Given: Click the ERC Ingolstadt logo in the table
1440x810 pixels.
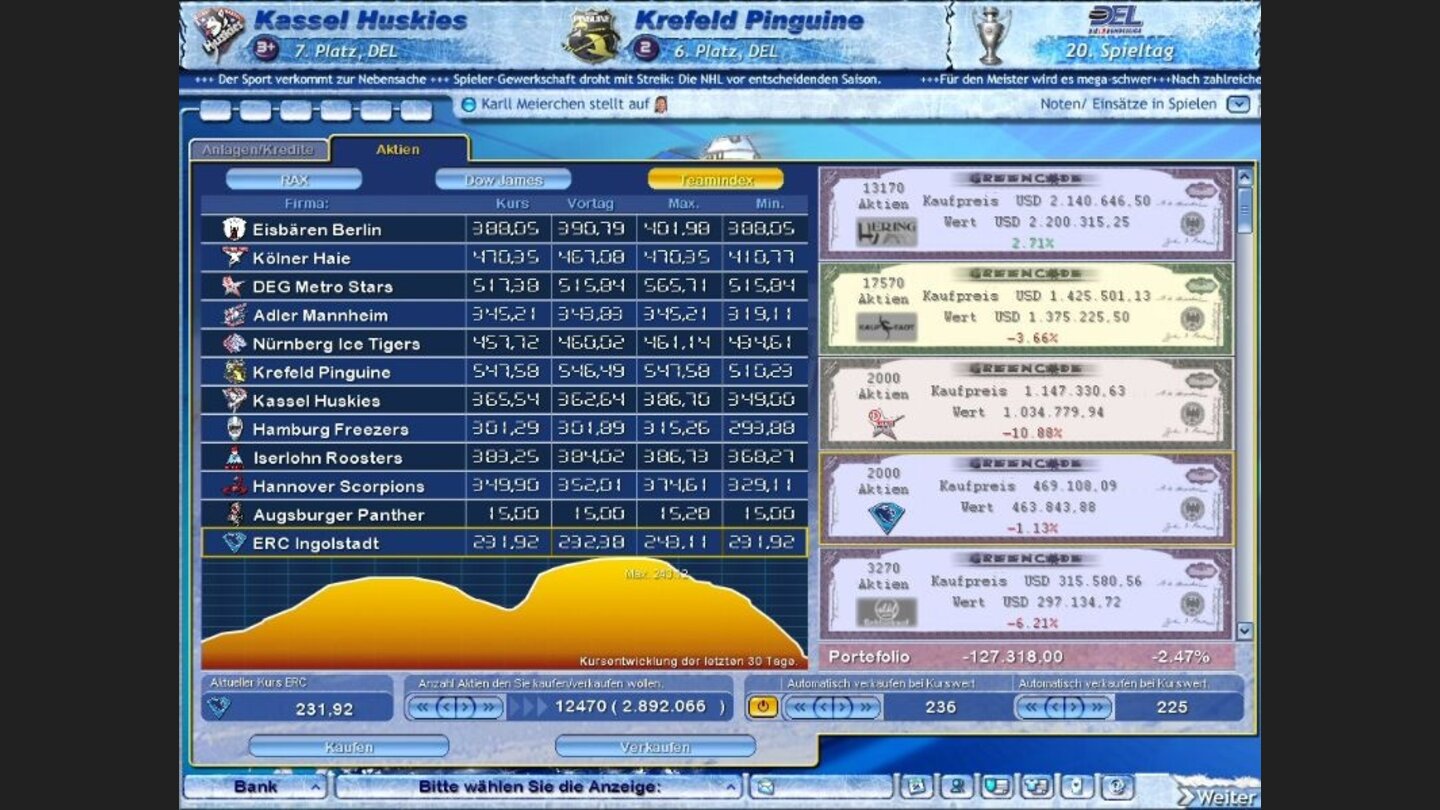Looking at the screenshot, I should [x=234, y=543].
